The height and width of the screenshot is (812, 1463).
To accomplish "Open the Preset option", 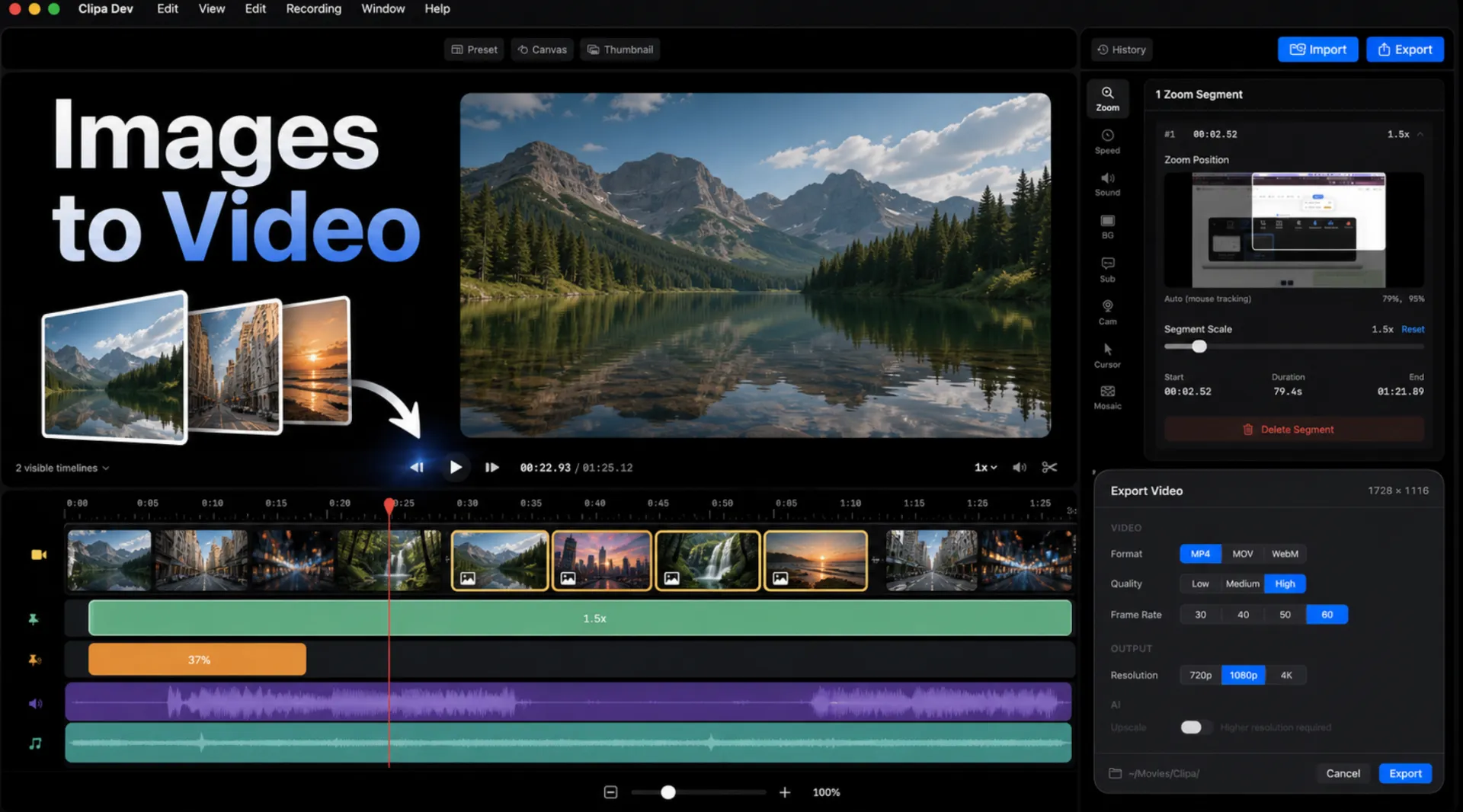I will tap(474, 50).
